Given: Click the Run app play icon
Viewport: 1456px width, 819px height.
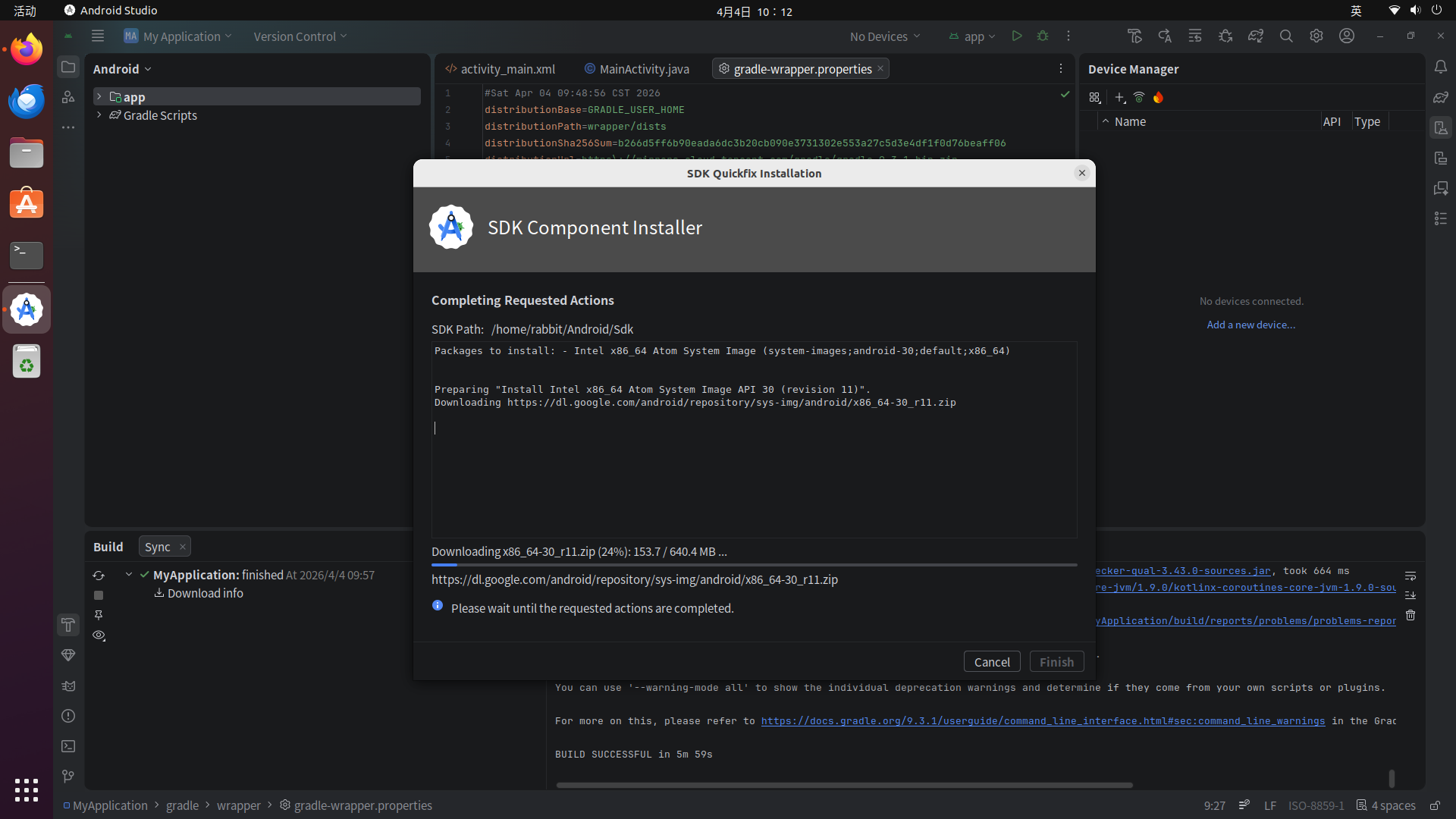Looking at the screenshot, I should (1017, 36).
